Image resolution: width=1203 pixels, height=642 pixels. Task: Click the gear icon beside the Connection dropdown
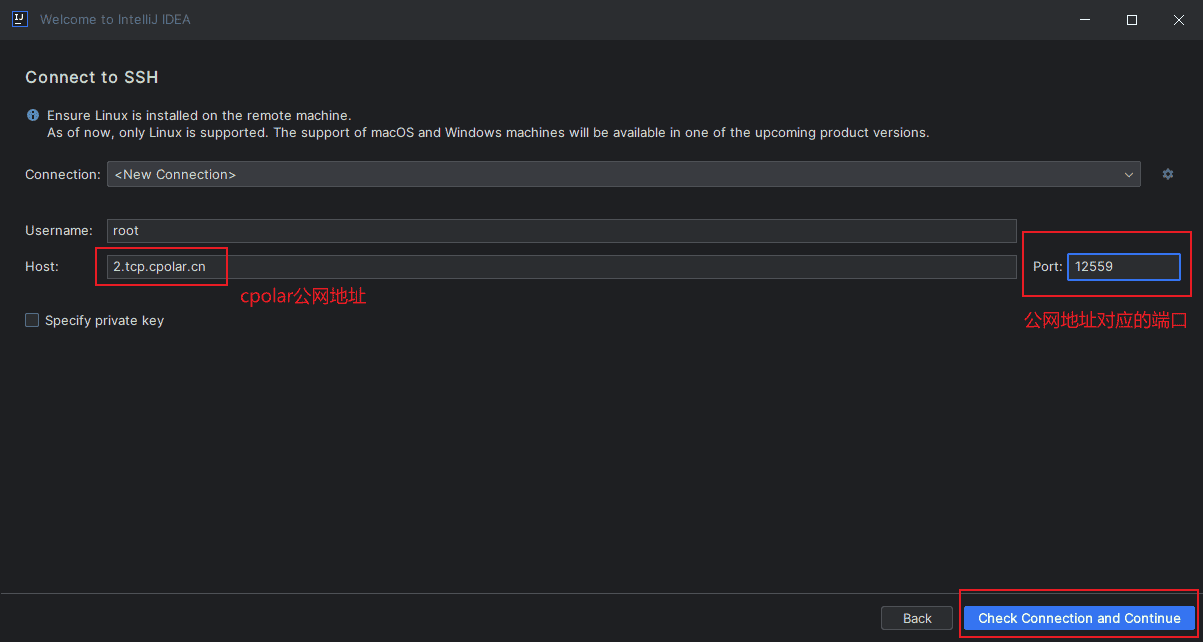[1167, 173]
